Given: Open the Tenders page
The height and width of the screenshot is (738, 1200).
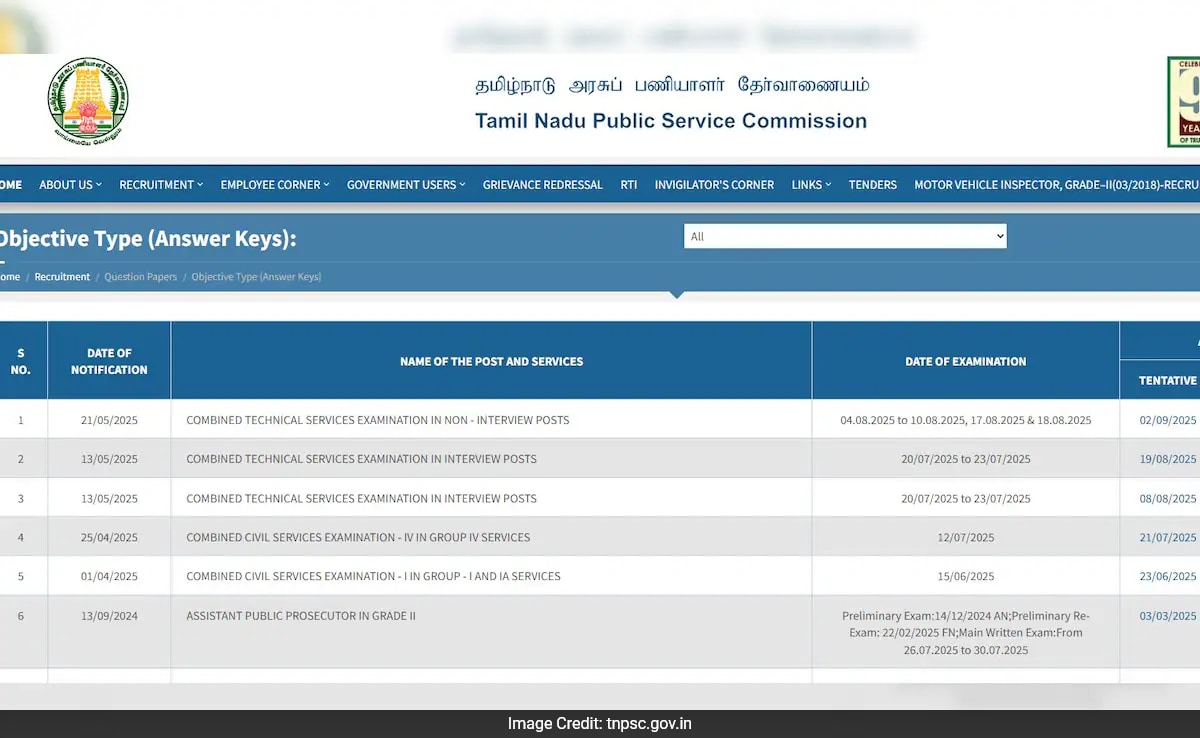Looking at the screenshot, I should (872, 185).
